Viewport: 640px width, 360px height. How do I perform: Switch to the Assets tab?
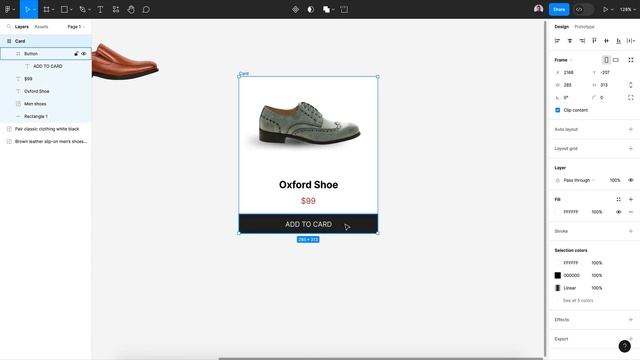41,27
